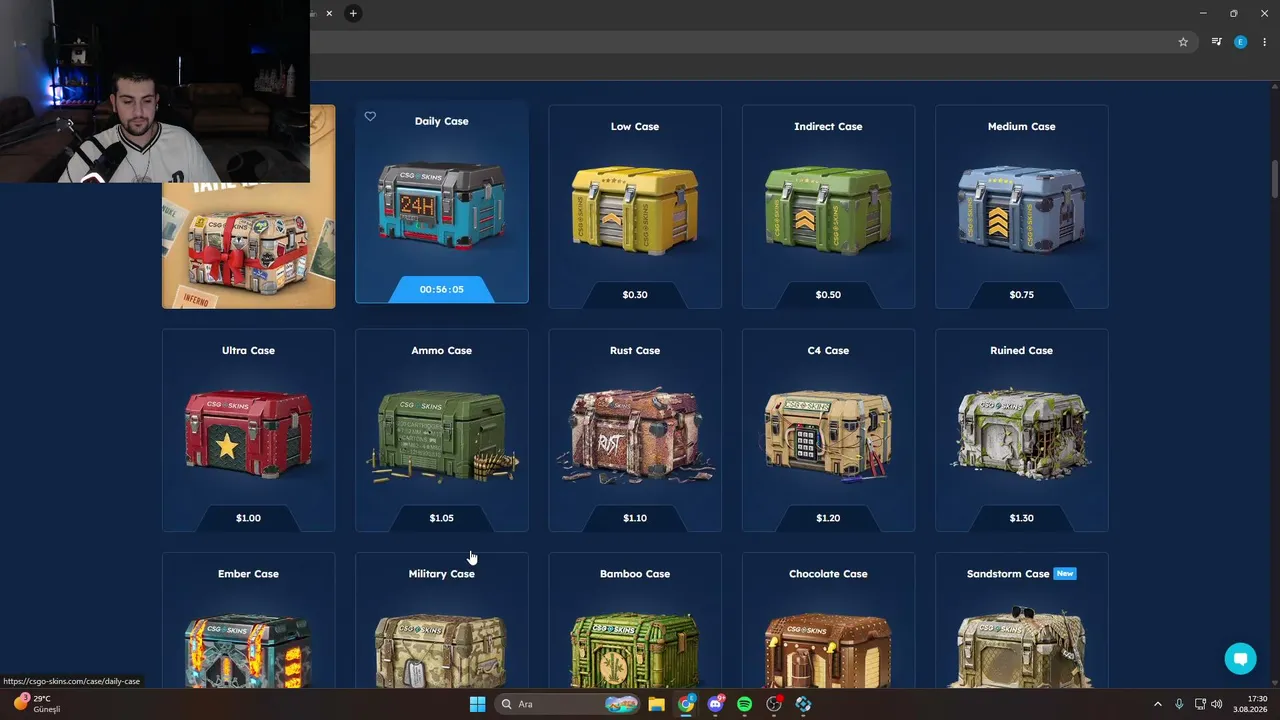The image size is (1280, 720).
Task: Open File Explorer from the taskbar
Action: 656,704
